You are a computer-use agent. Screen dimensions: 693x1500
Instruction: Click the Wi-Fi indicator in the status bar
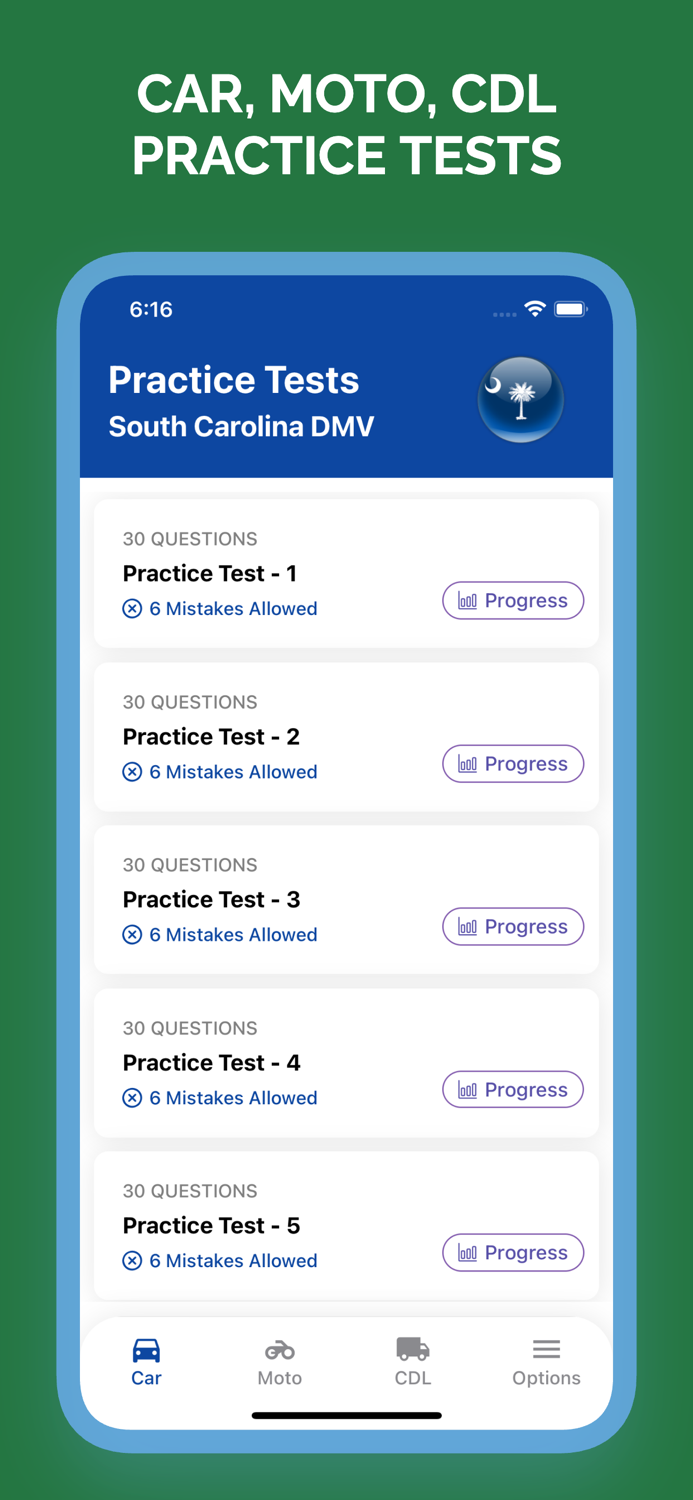[x=534, y=310]
